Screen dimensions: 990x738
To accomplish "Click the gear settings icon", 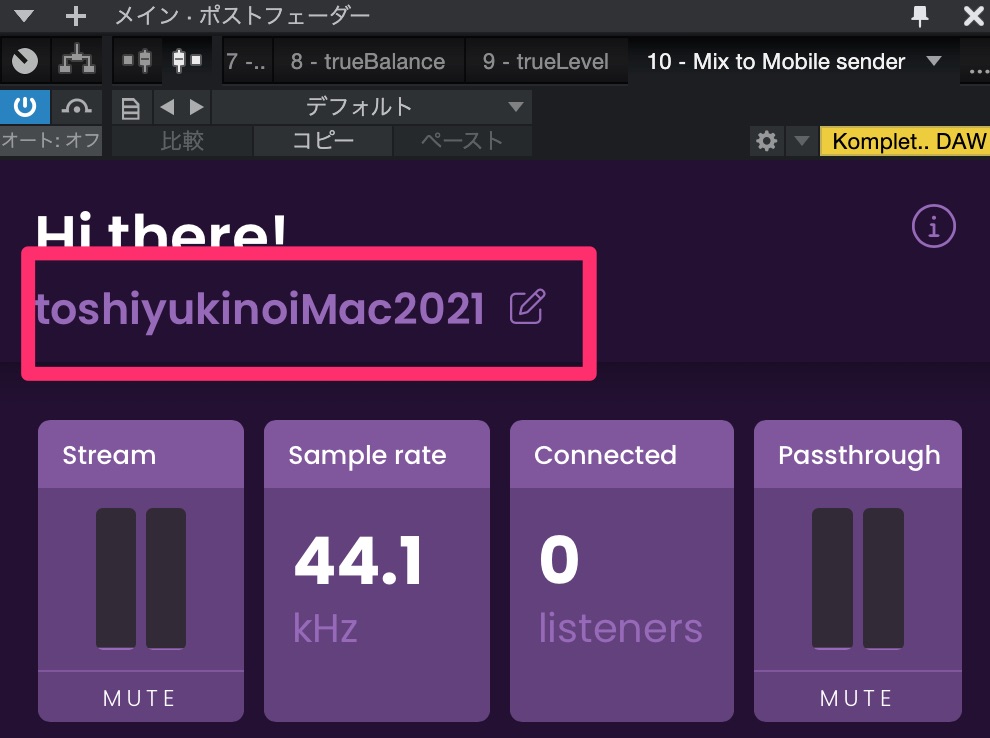I will [767, 141].
